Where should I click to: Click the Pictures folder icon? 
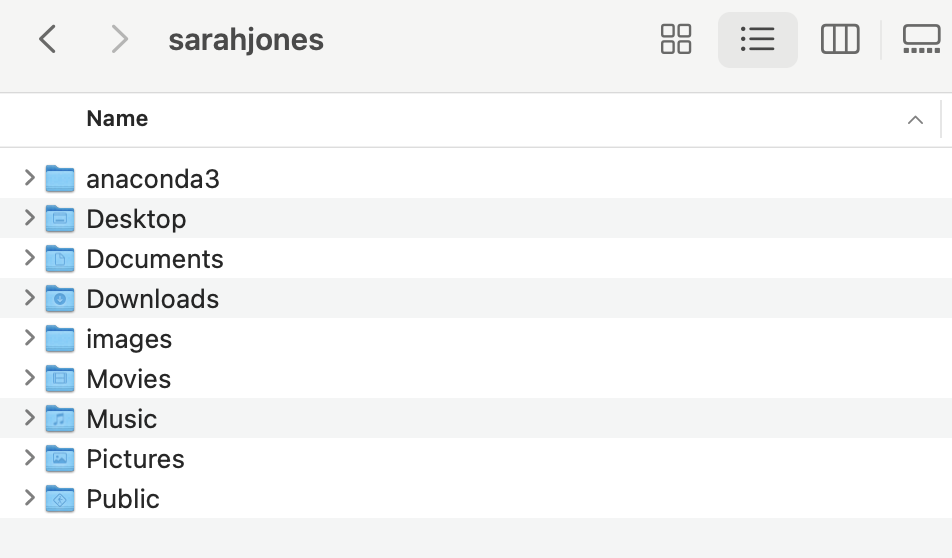coord(60,459)
